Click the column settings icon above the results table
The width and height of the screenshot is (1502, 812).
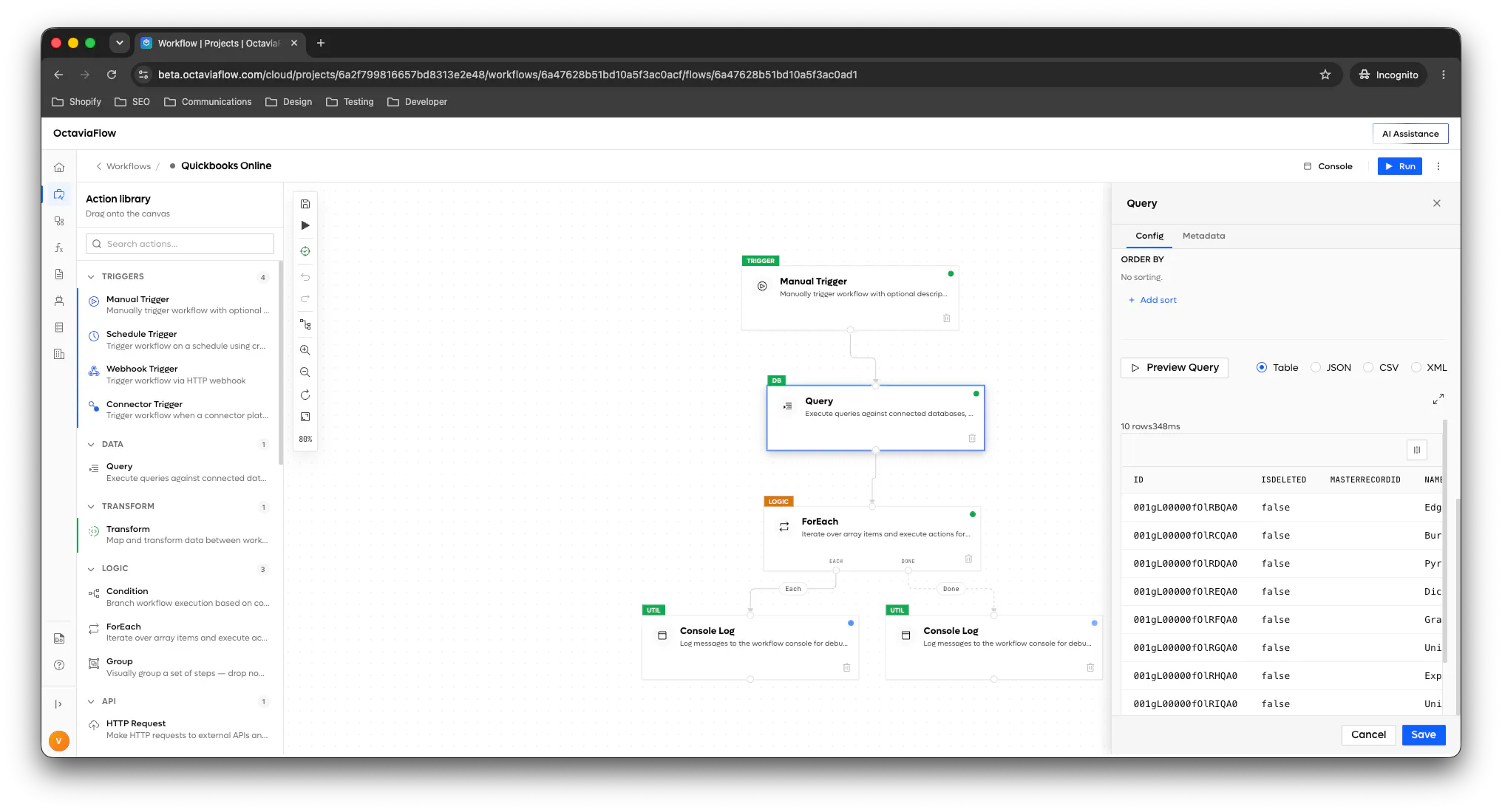tap(1417, 450)
